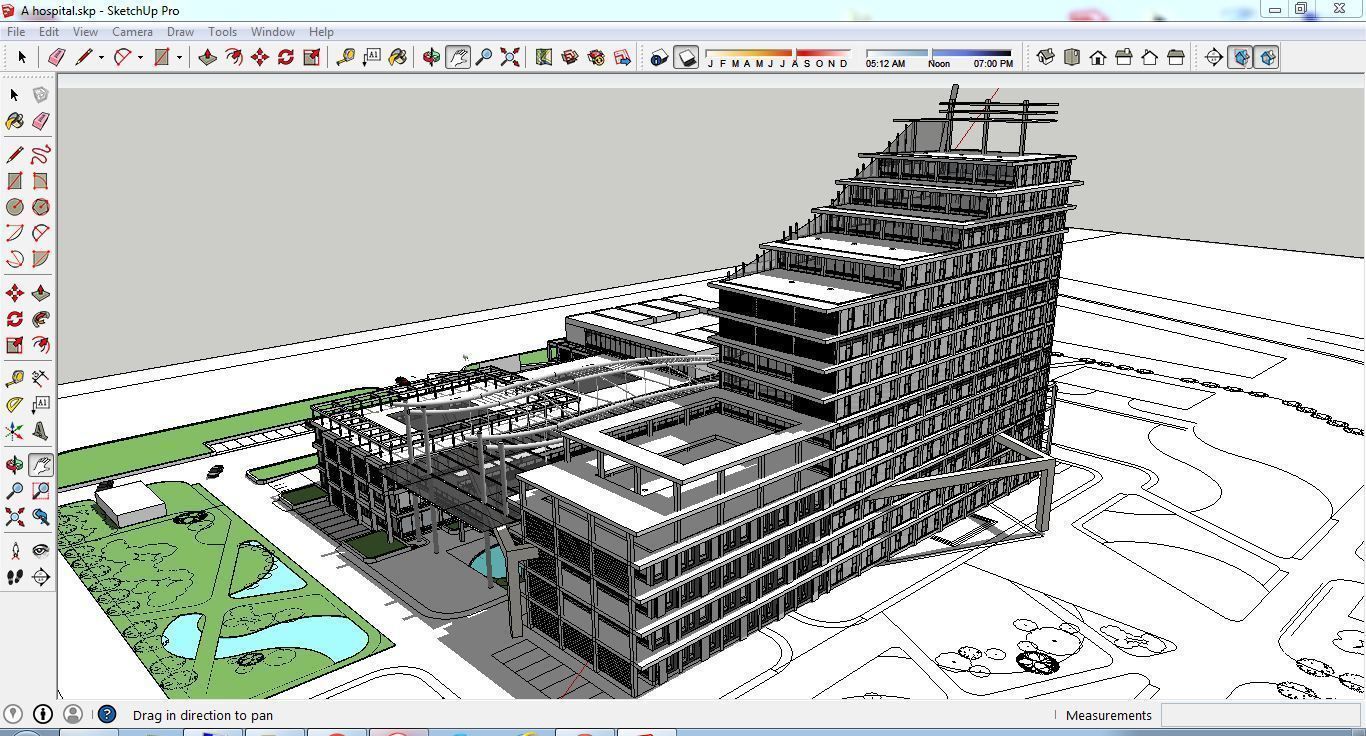
Task: Expand the Arc tool dropdown arrow
Action: click(140, 58)
